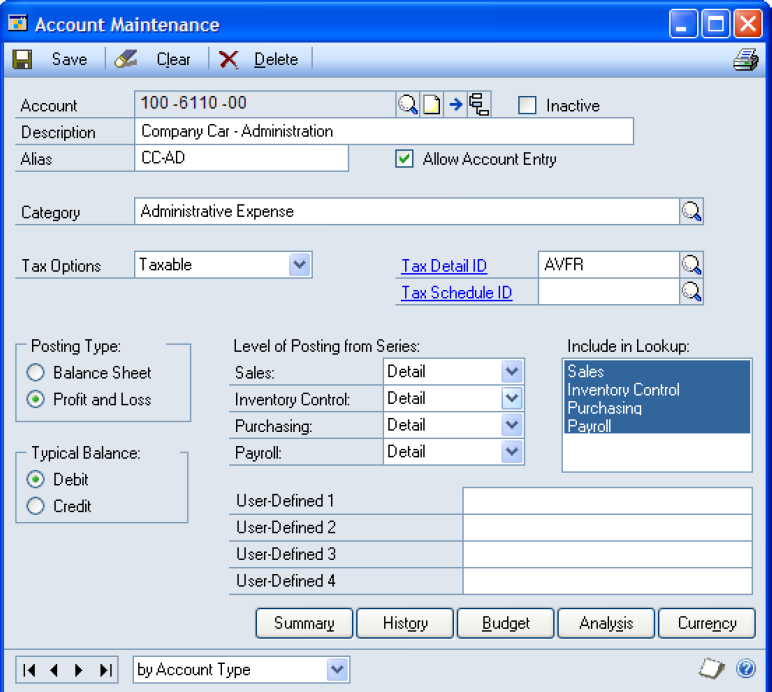This screenshot has height=692, width=772.
Task: Click the Budget button
Action: tap(505, 623)
